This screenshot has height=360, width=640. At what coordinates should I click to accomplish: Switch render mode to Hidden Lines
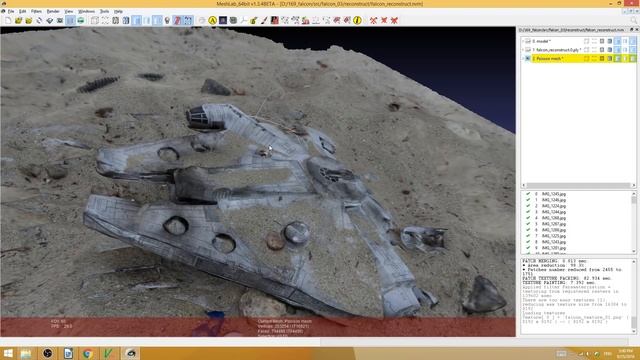[x=126, y=20]
